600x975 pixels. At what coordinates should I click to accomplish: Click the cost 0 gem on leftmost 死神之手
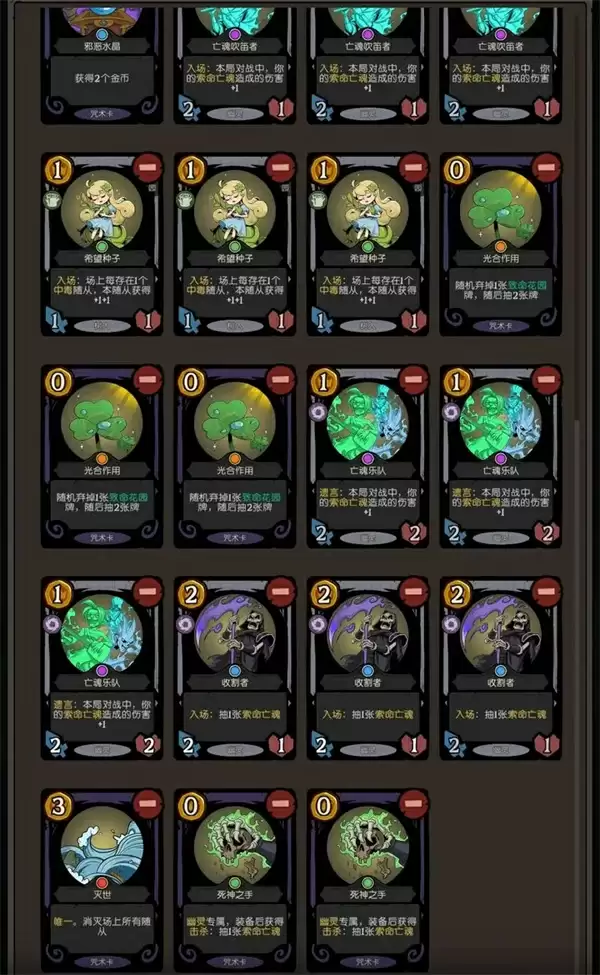(191, 806)
